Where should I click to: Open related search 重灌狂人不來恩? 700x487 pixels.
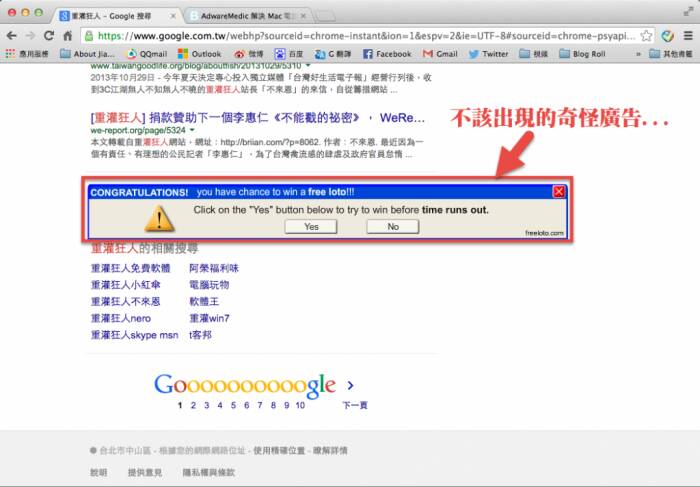(126, 302)
